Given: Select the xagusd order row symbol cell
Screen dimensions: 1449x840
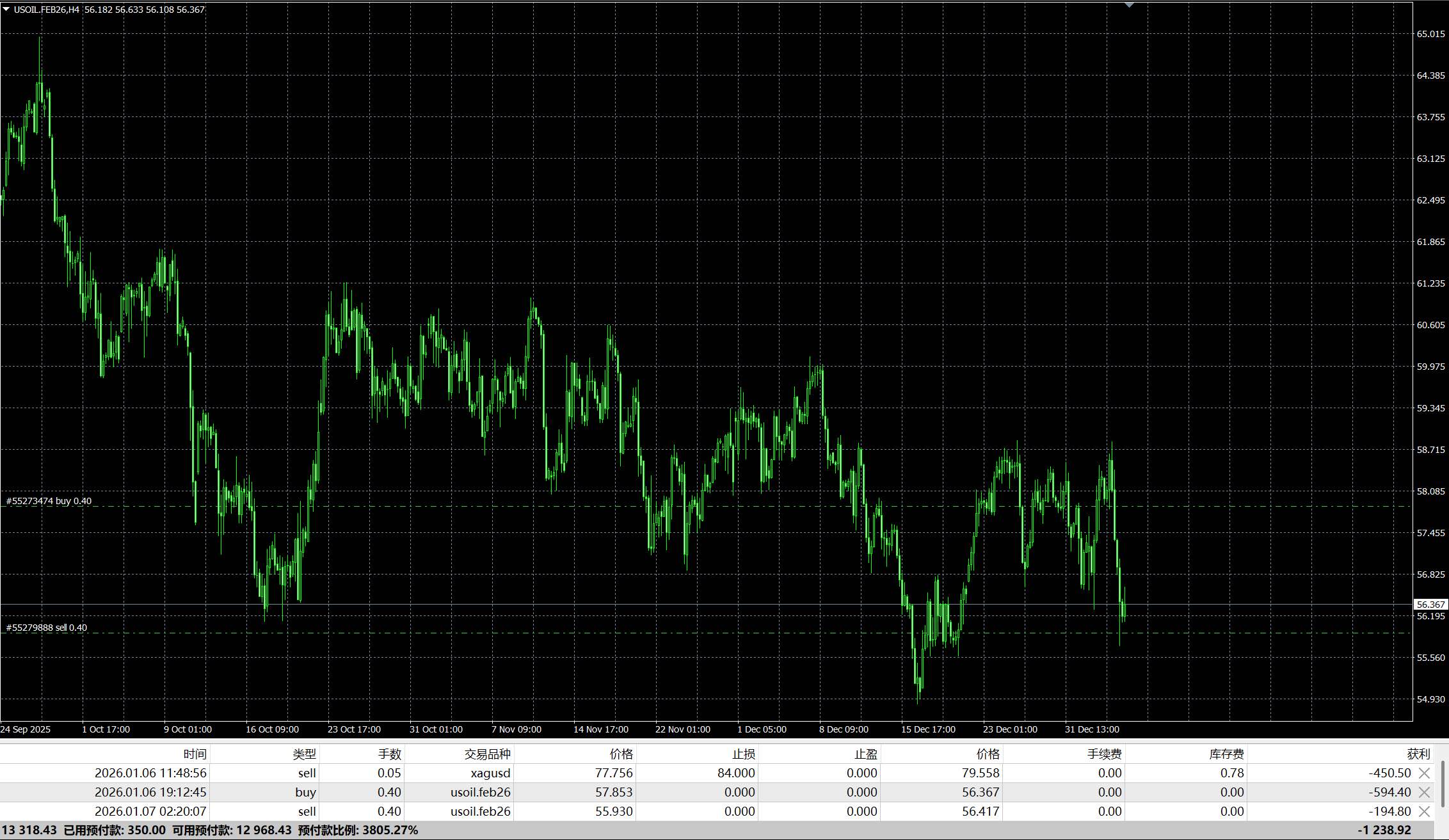Looking at the screenshot, I should pyautogui.click(x=490, y=773).
